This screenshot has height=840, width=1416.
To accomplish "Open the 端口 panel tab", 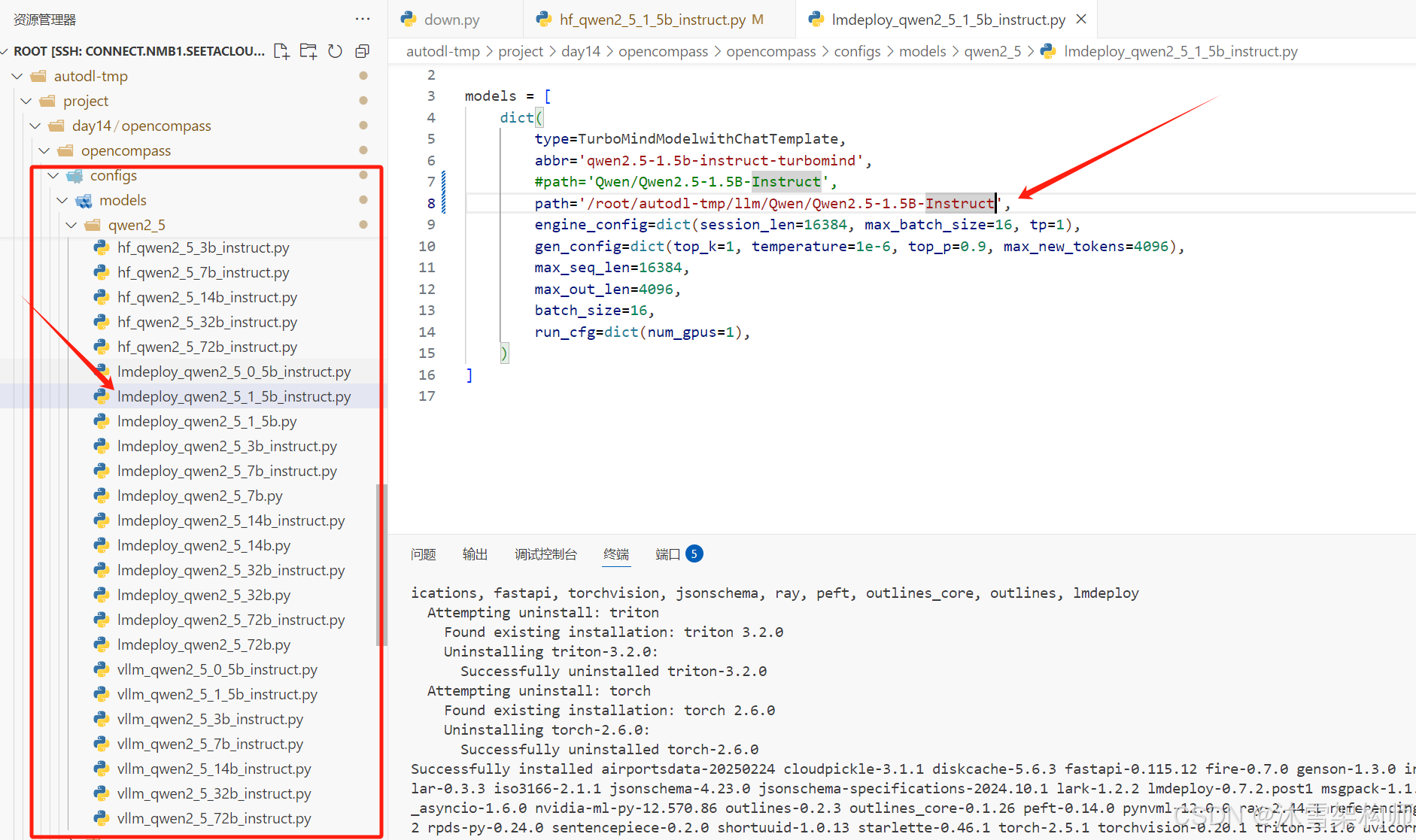I will pyautogui.click(x=667, y=554).
